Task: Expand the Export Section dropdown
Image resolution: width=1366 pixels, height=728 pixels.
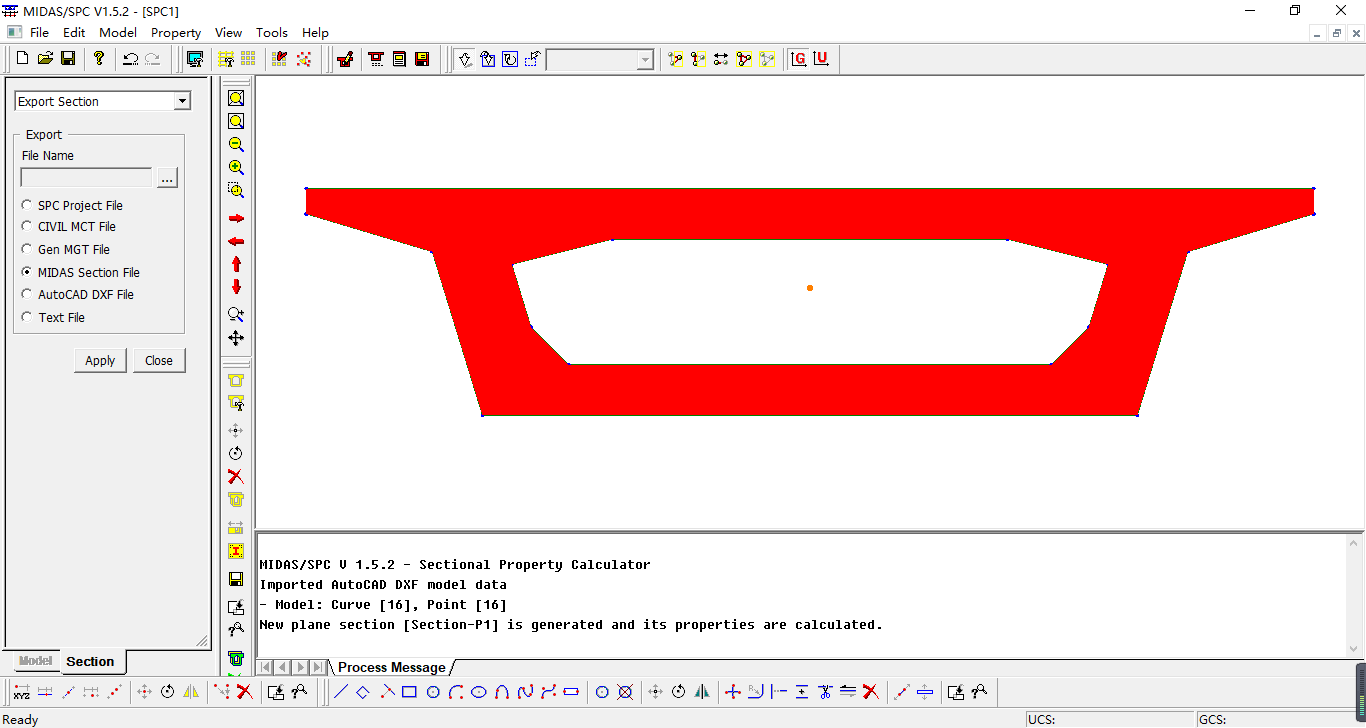Action: 181,101
